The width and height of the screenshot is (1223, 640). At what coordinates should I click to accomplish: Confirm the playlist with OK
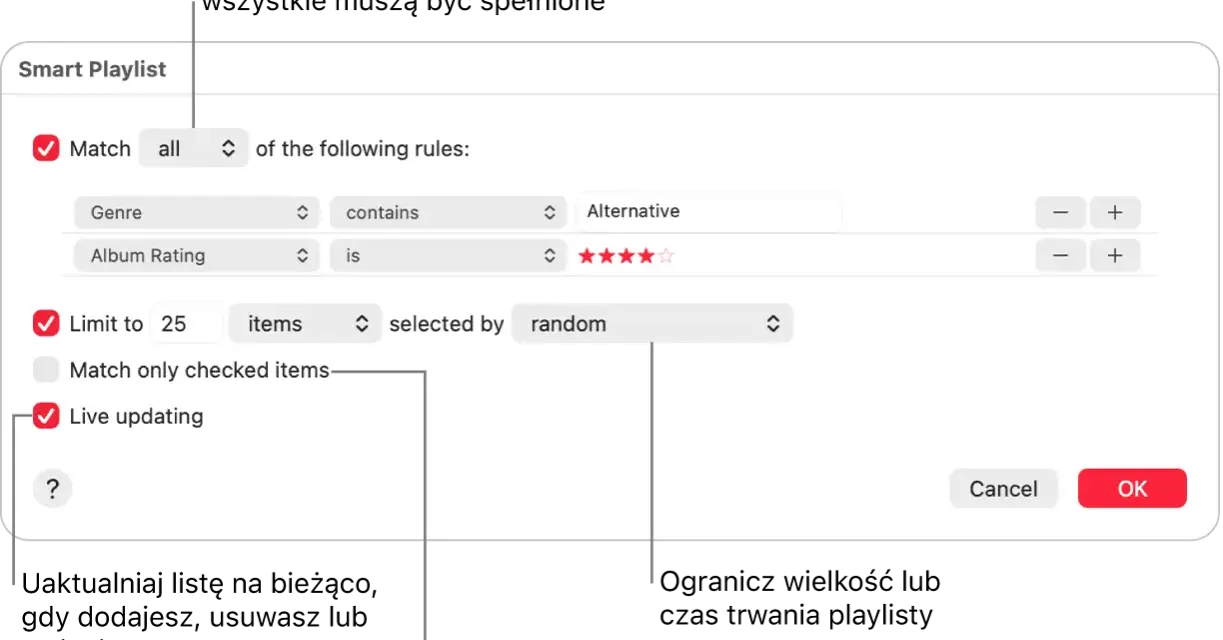tap(1132, 489)
